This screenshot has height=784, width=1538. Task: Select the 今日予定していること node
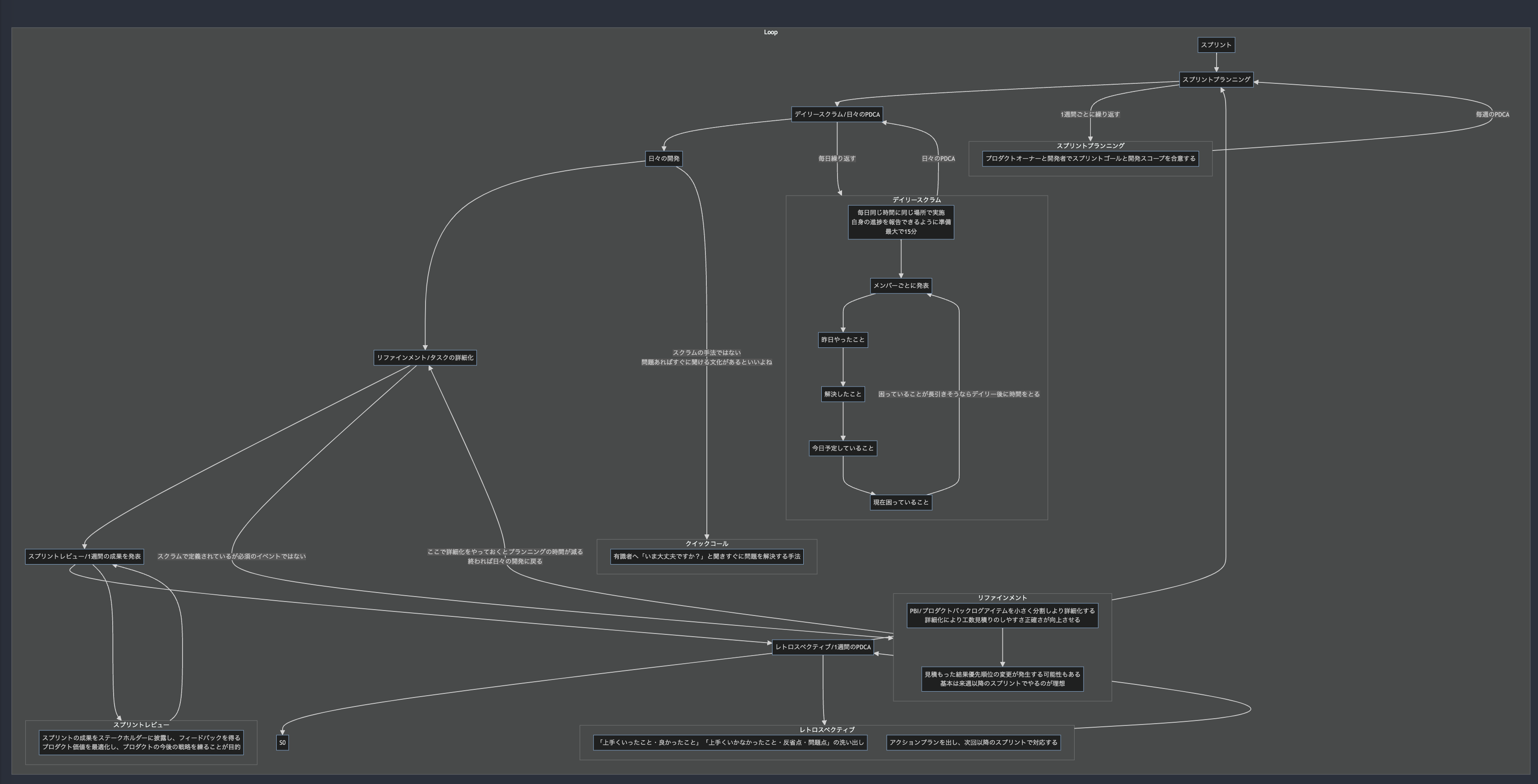(842, 448)
